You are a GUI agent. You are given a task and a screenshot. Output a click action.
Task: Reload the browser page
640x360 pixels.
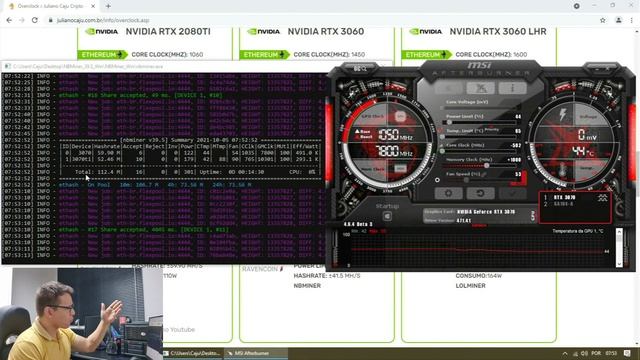pos(35,20)
